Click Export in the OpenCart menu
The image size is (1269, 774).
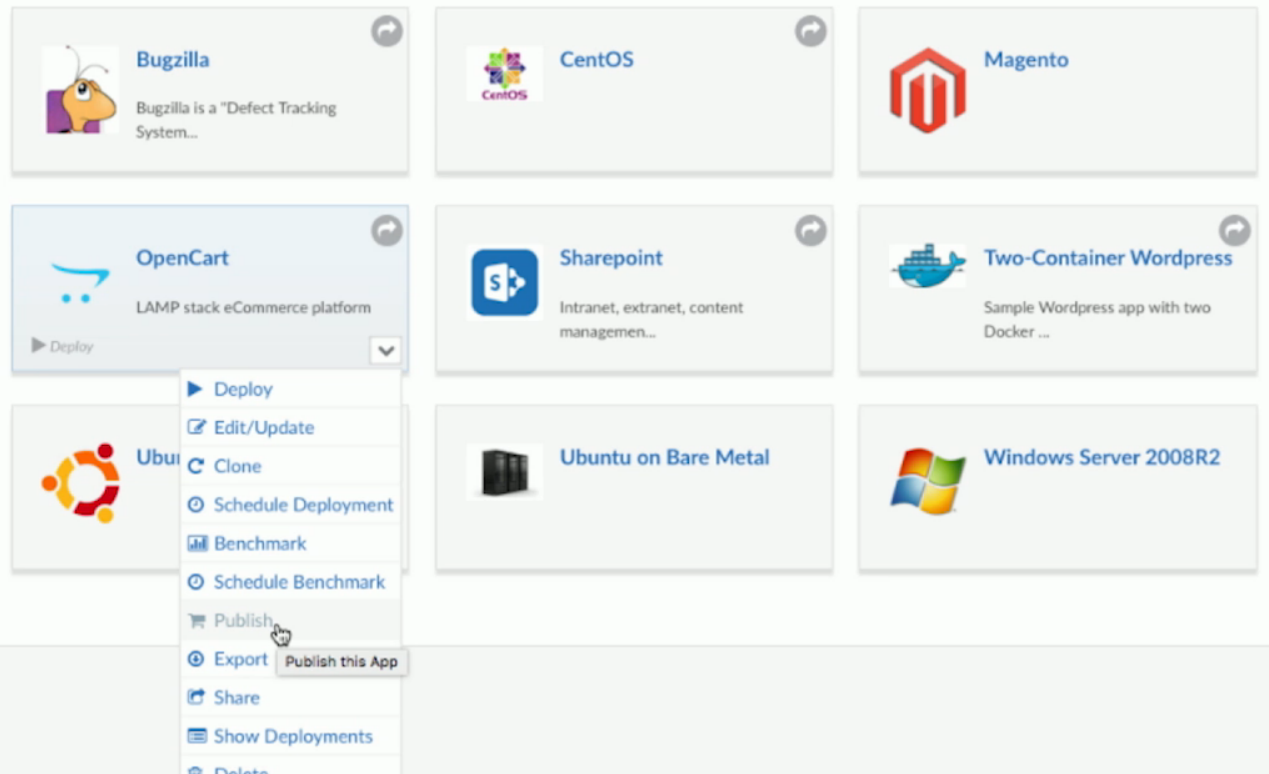coord(240,660)
